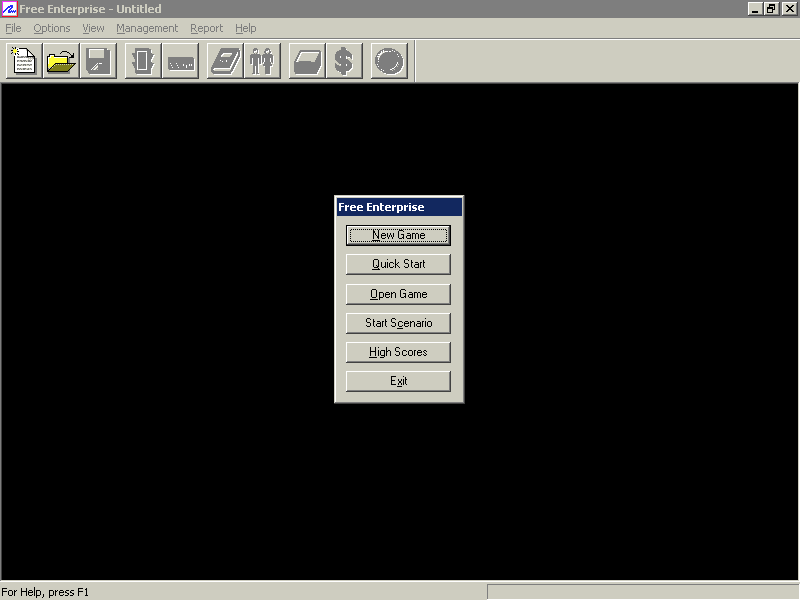The image size is (800, 600).
Task: Click the keypad icon beside the machine icon
Action: (x=181, y=61)
